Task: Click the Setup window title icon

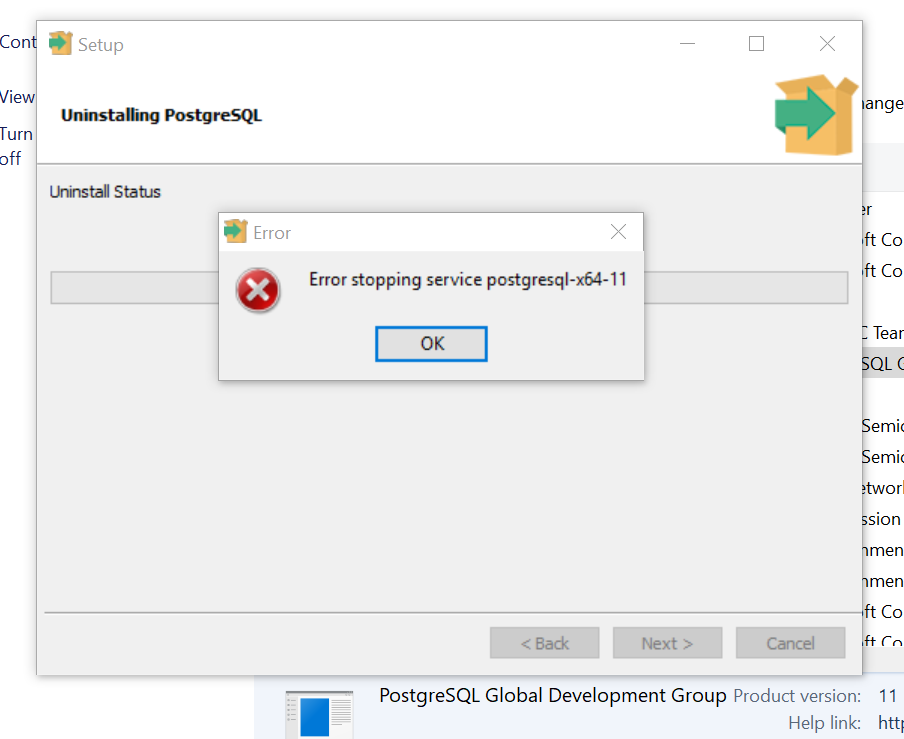Action: tap(61, 43)
